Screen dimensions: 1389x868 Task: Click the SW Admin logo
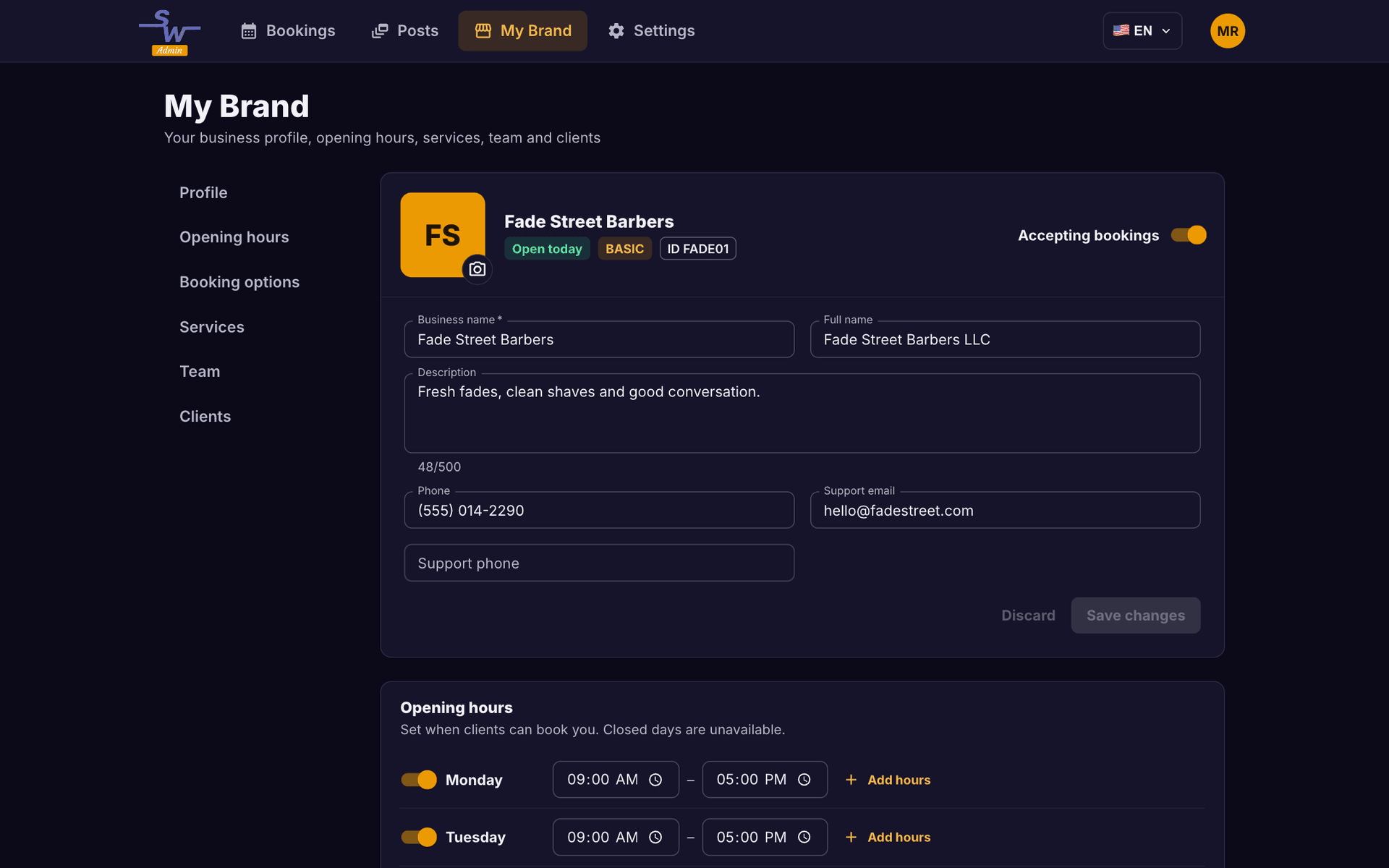click(x=170, y=31)
